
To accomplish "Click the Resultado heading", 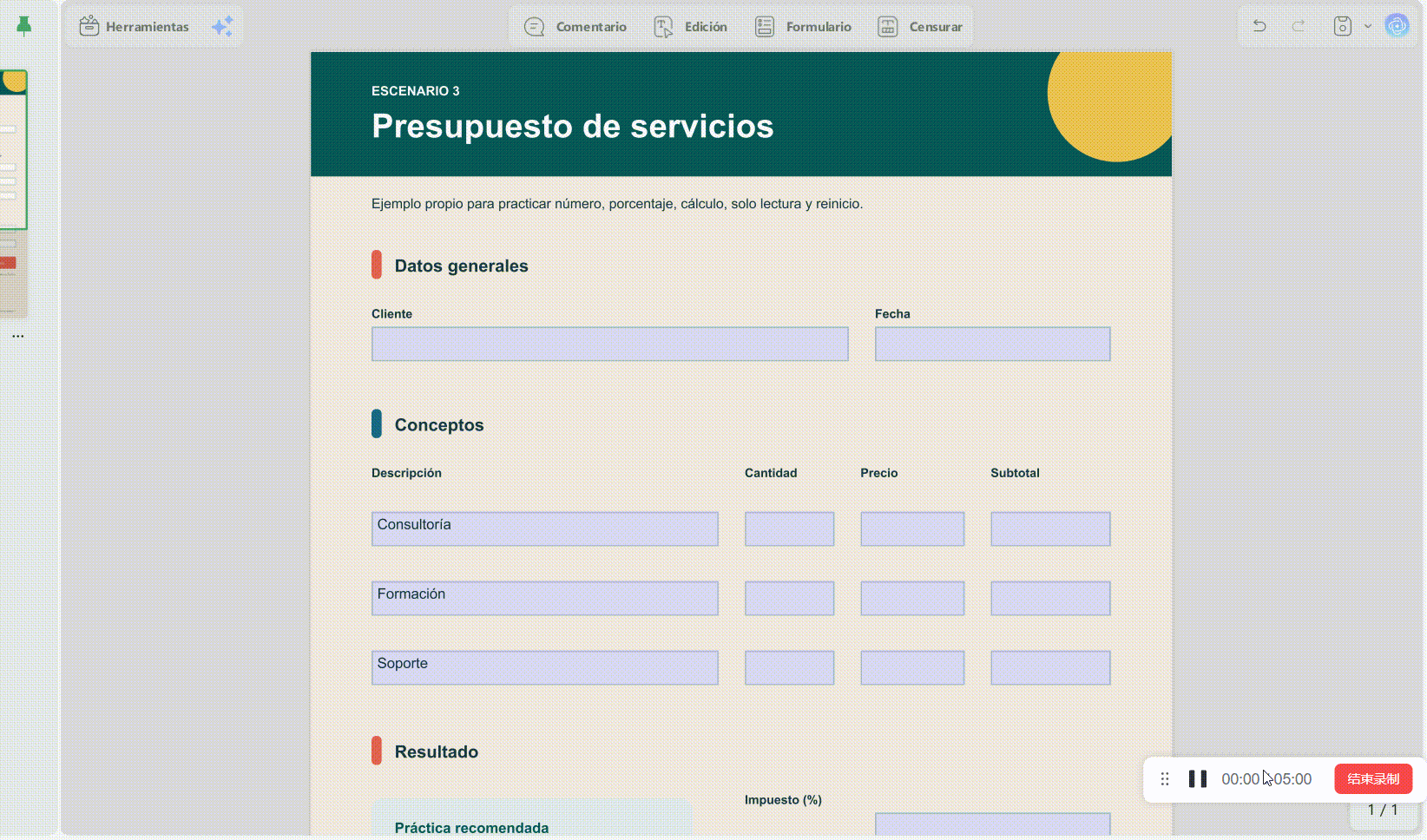I will pos(437,752).
